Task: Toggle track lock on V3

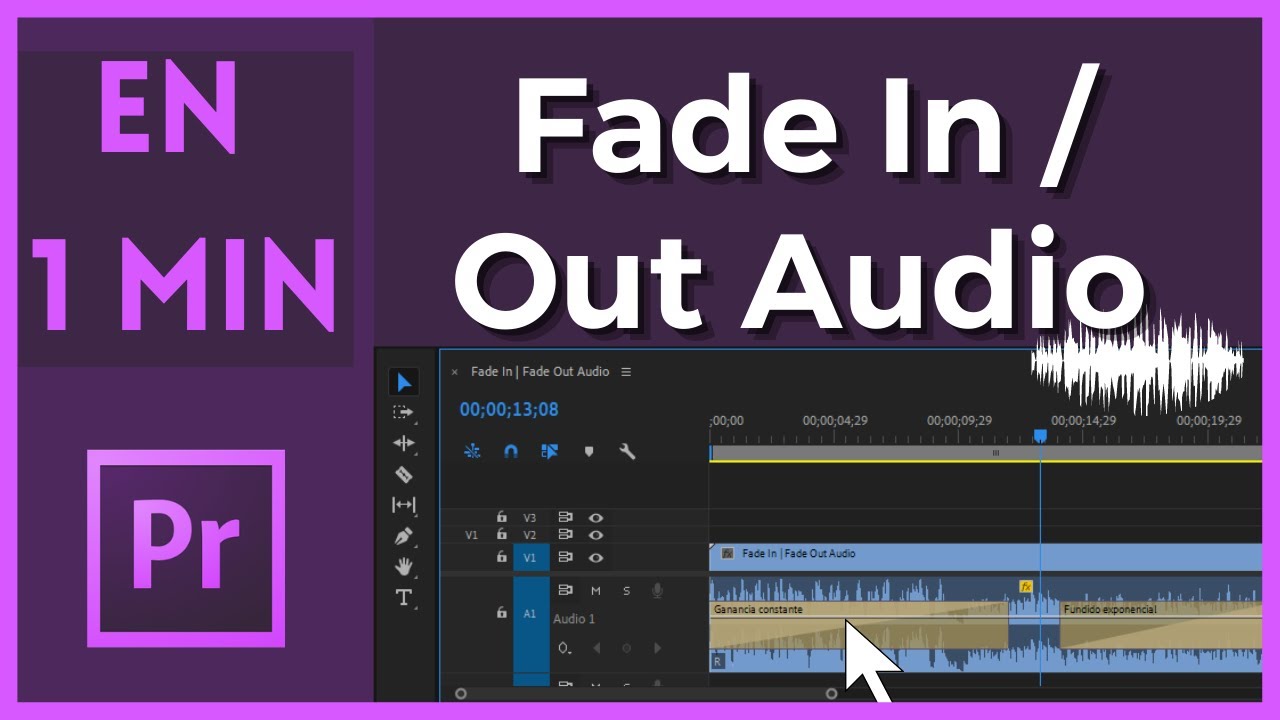Action: (502, 517)
